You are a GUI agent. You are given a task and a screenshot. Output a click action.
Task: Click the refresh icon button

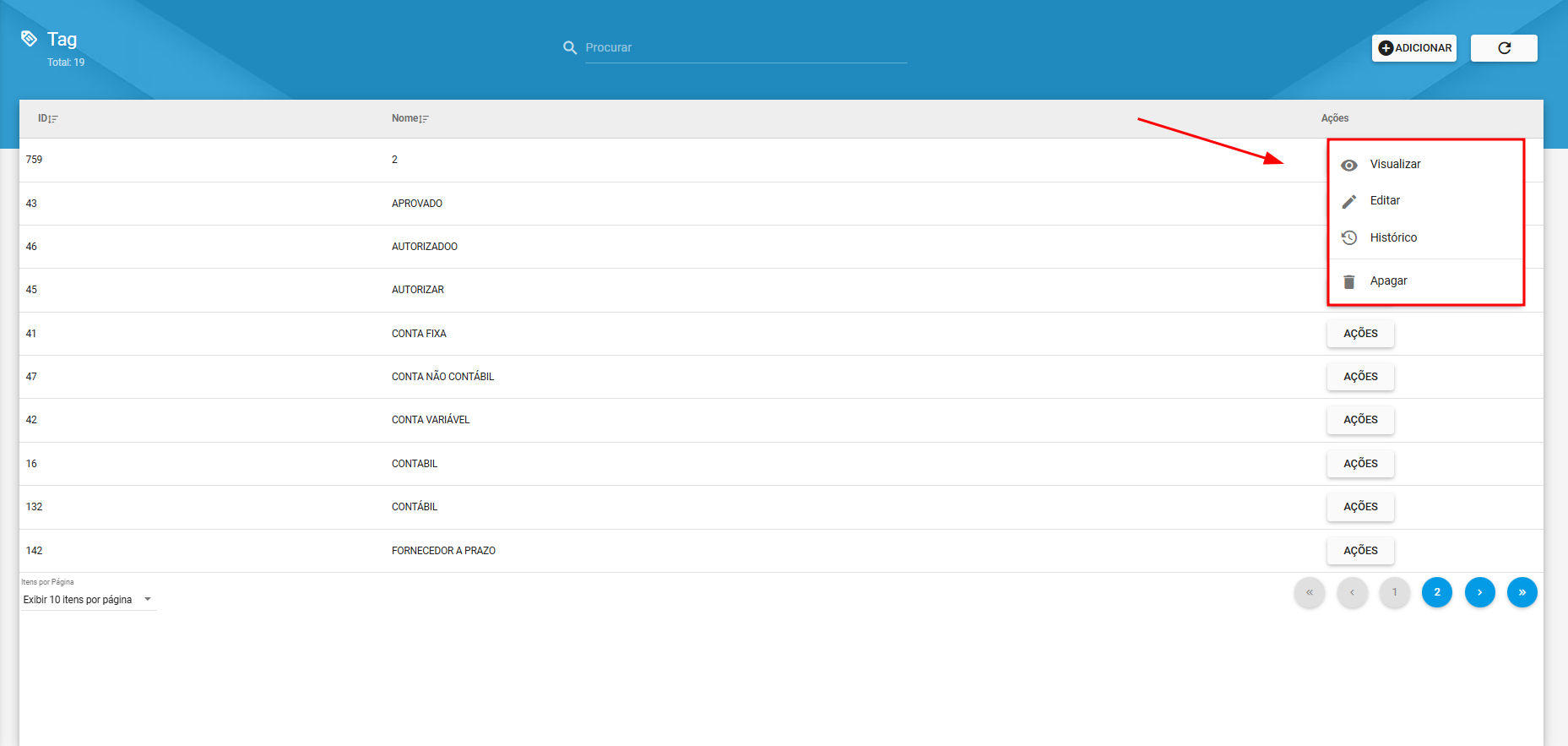(1503, 48)
